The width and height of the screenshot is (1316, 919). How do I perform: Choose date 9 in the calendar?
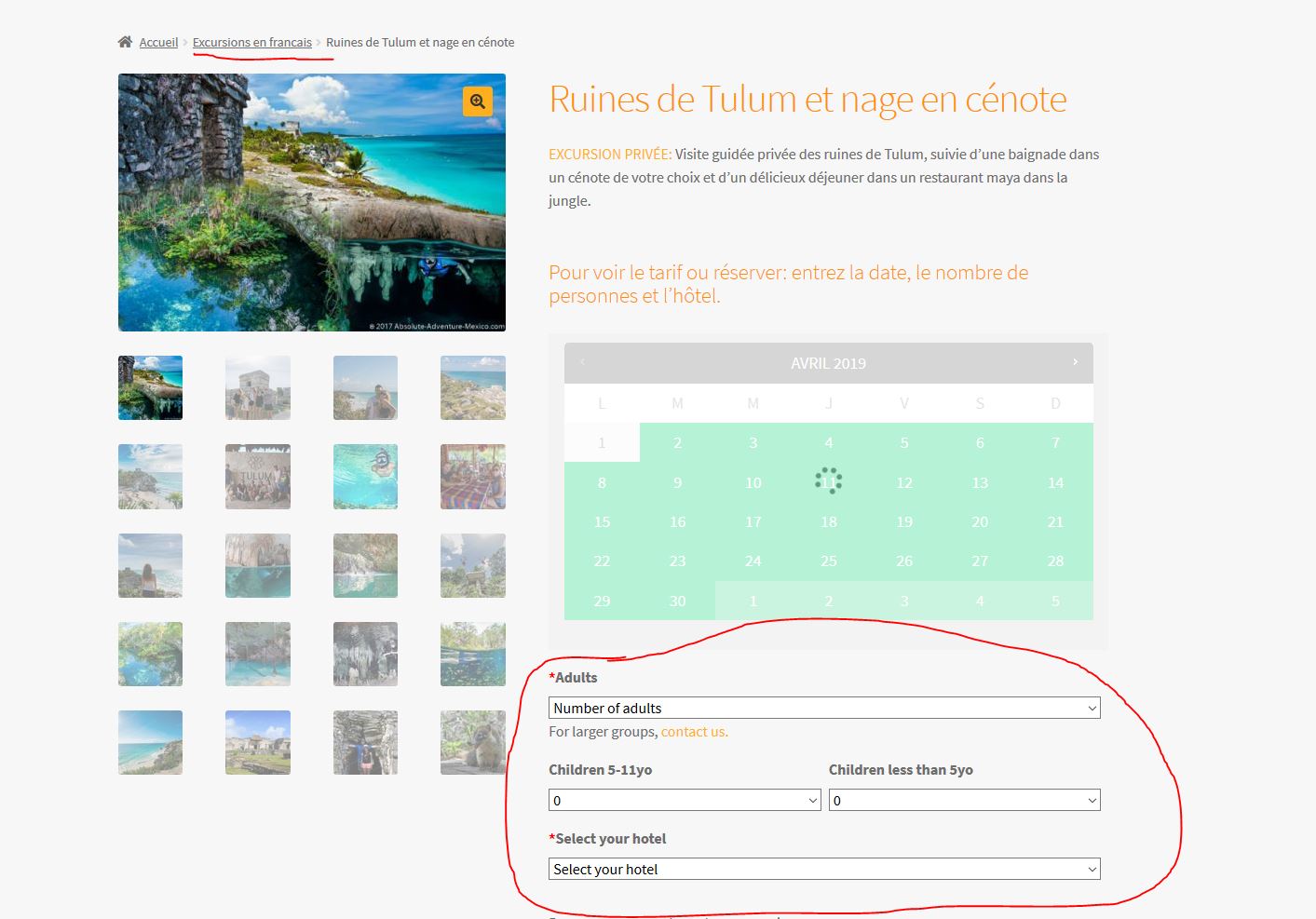point(677,482)
